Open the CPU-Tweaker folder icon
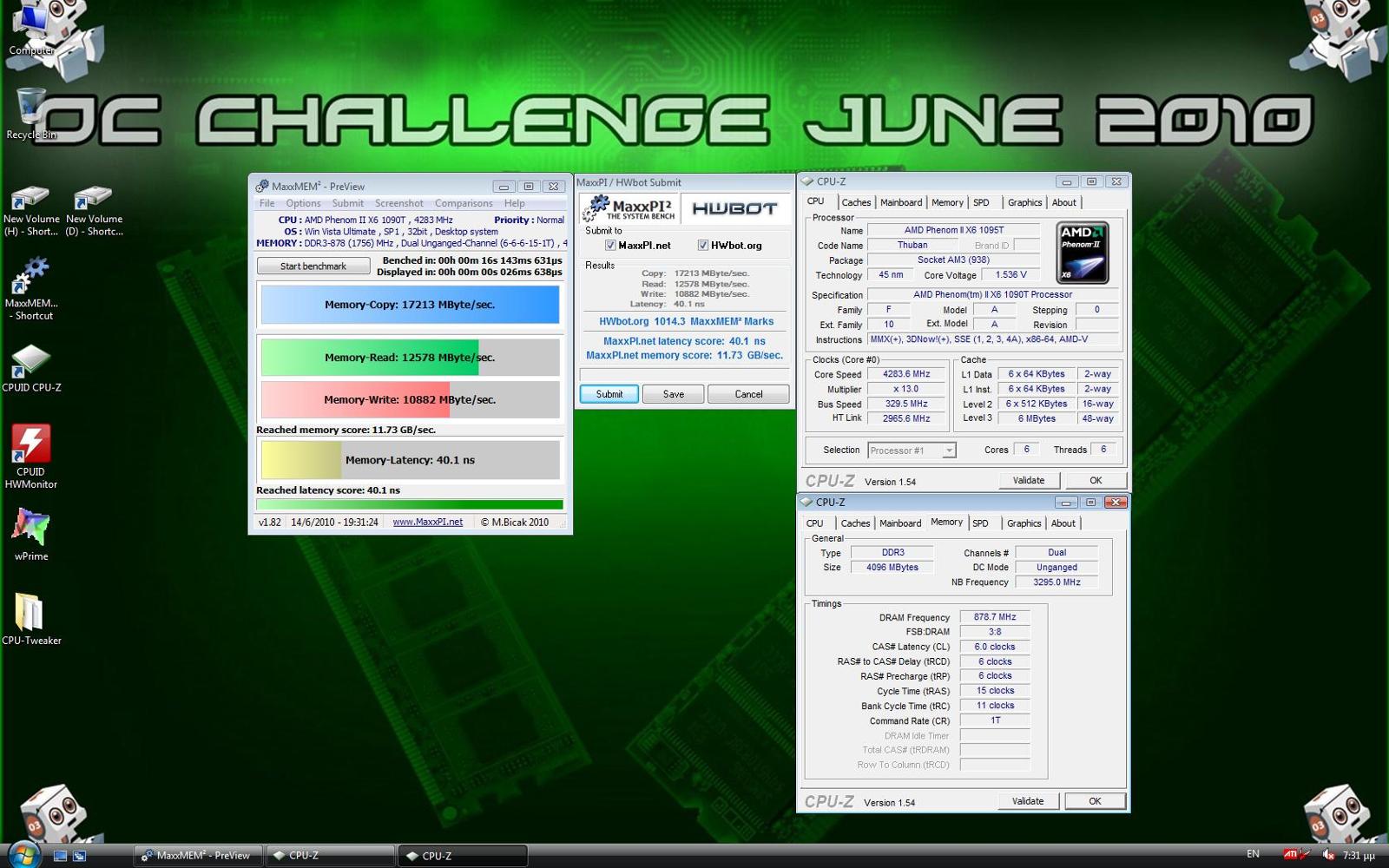 pos(31,619)
